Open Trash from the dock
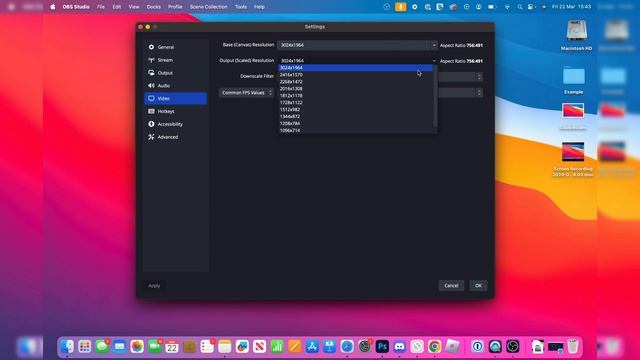The height and width of the screenshot is (360, 640). click(x=573, y=347)
